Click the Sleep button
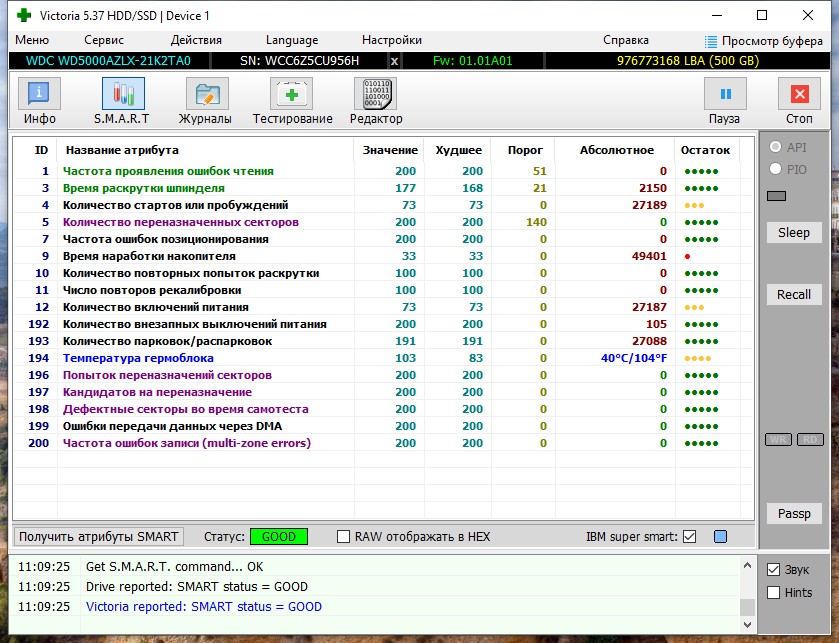Image resolution: width=839 pixels, height=643 pixels. pos(794,233)
